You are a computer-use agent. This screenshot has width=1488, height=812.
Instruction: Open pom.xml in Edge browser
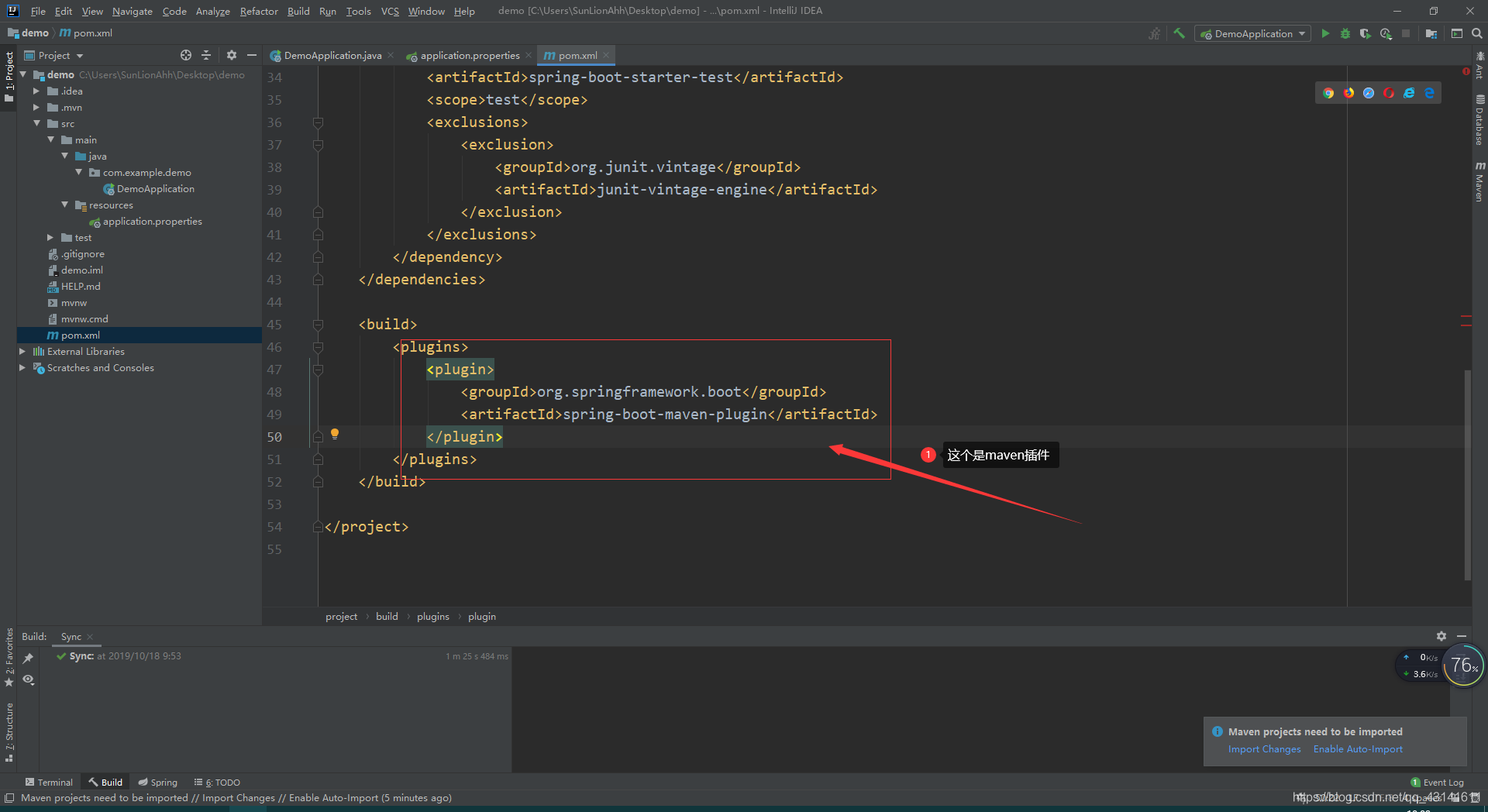pyautogui.click(x=1429, y=93)
